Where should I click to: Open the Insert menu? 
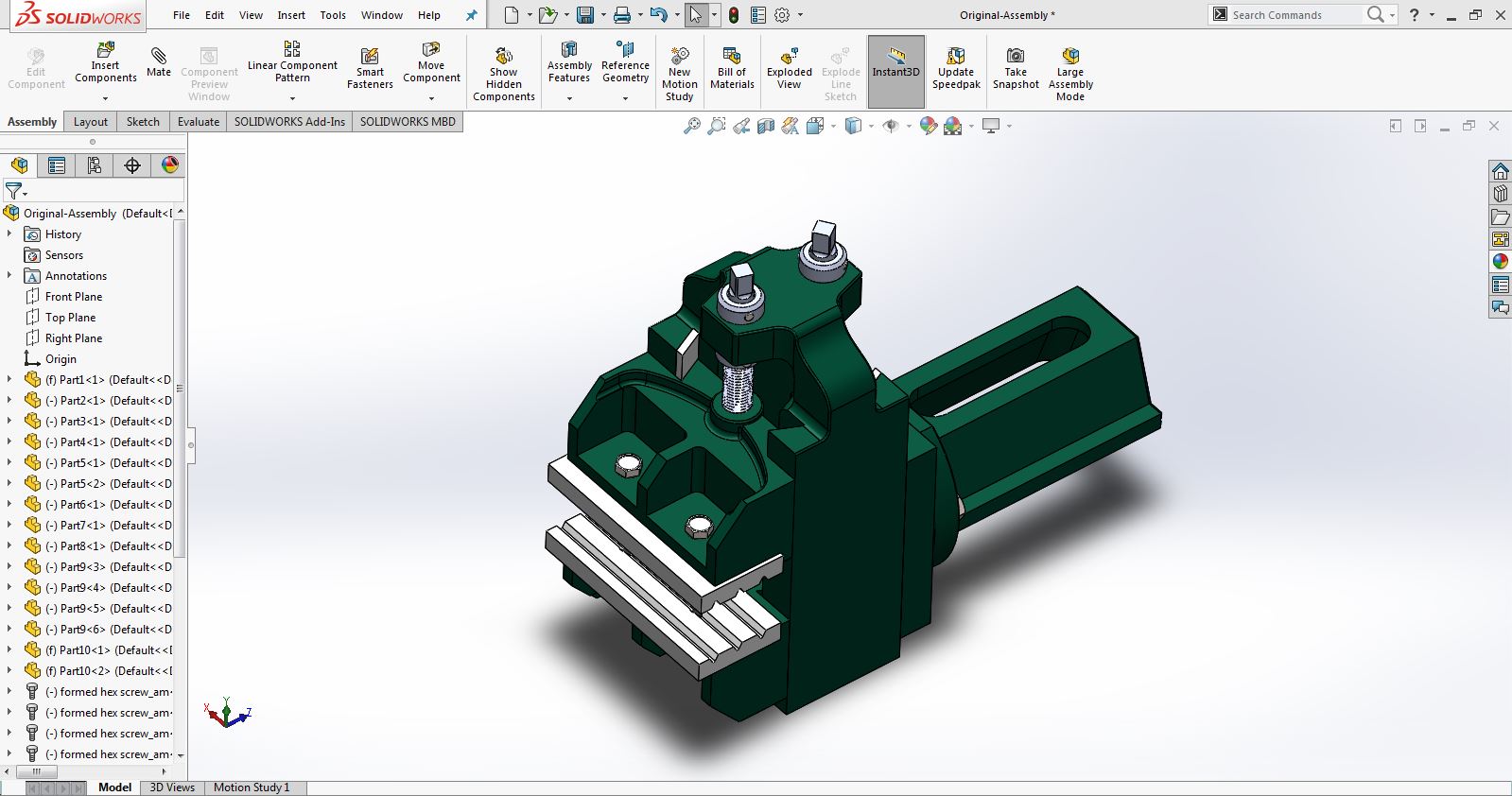coord(291,15)
